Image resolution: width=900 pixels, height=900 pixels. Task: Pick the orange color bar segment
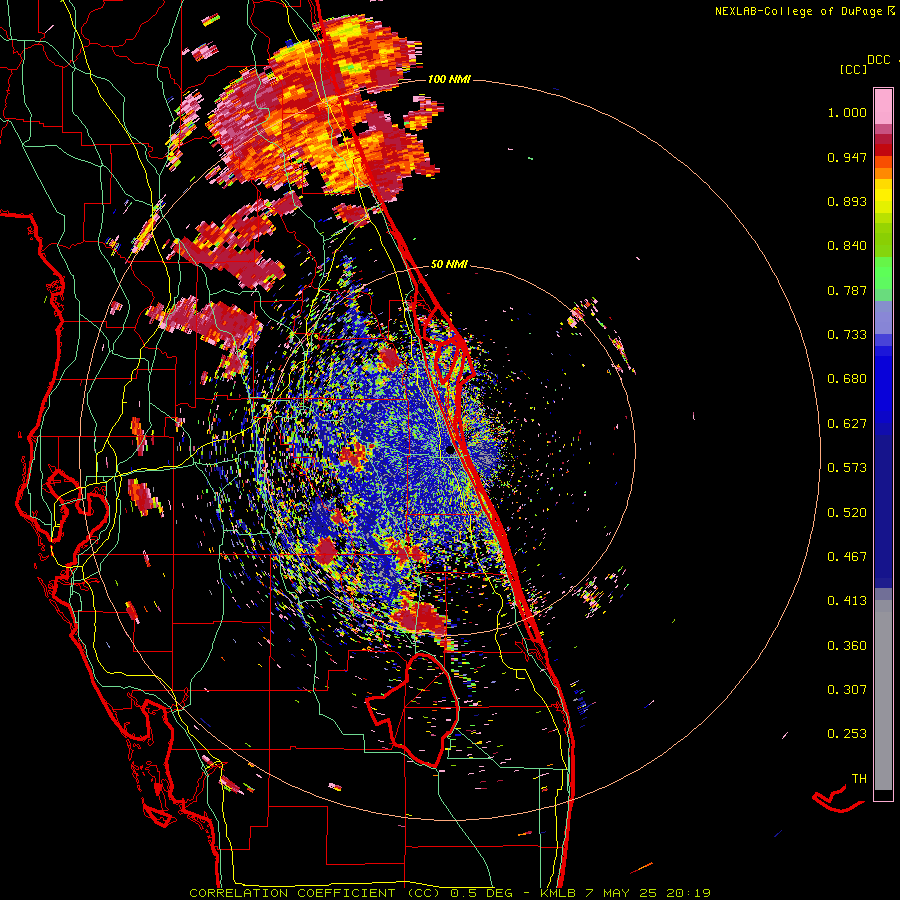[883, 173]
